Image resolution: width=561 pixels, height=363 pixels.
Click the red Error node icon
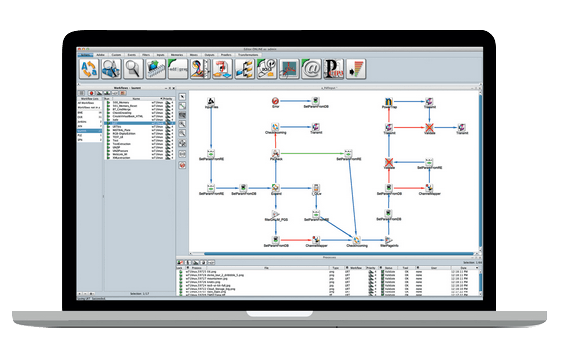pos(275,101)
